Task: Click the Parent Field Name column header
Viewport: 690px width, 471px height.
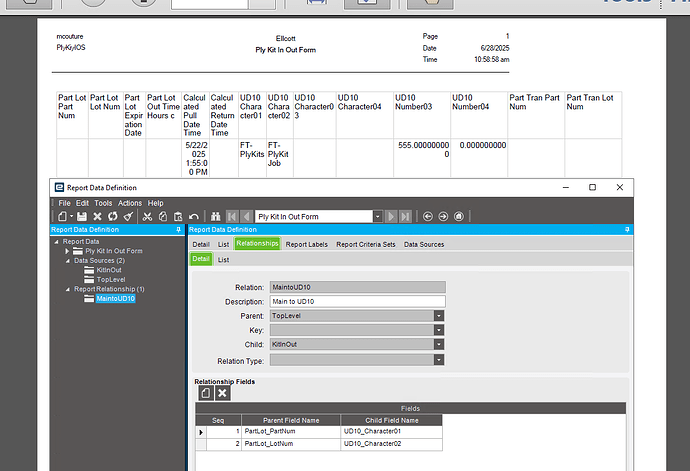Action: click(x=291, y=420)
